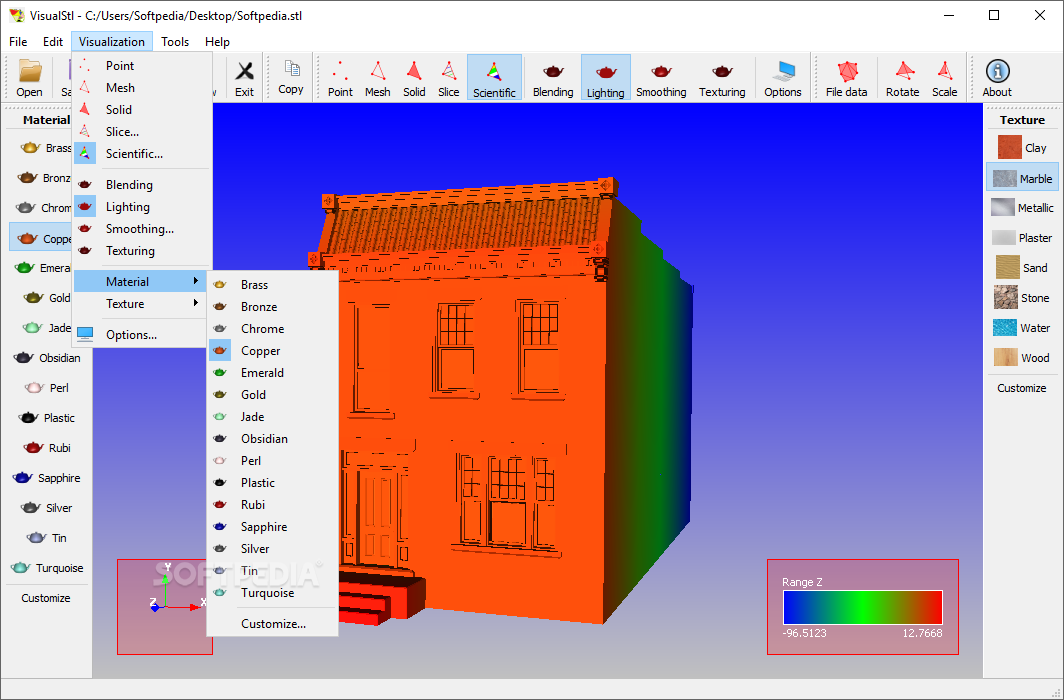Open the File menu

coord(18,41)
